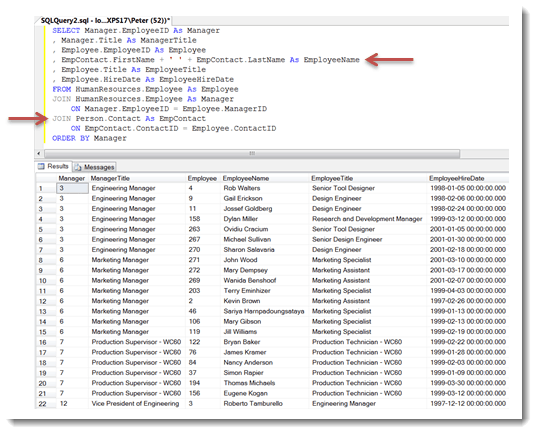
Task: Switch to the Results tab
Action: tap(53, 166)
